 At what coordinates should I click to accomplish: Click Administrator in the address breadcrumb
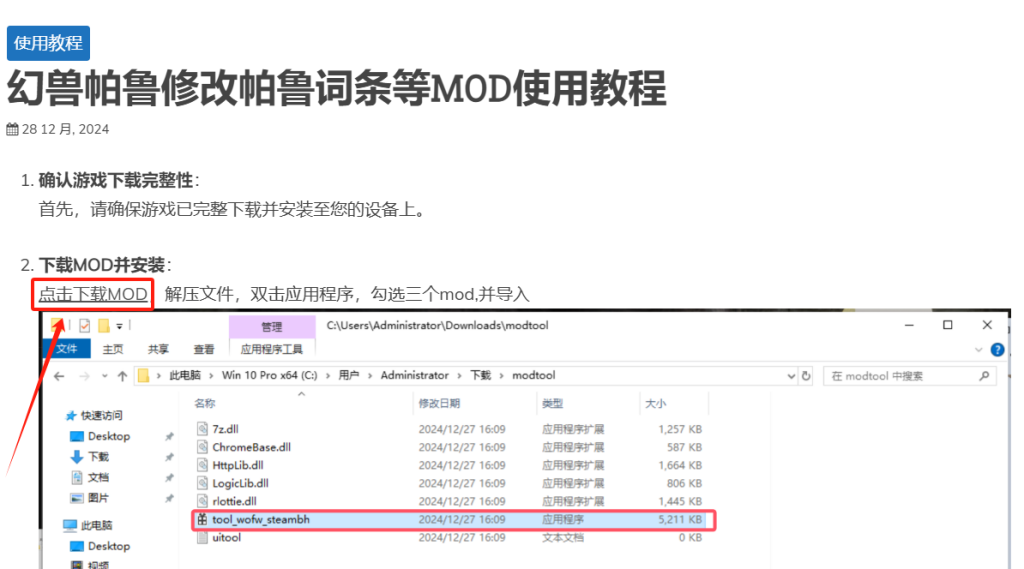click(414, 376)
